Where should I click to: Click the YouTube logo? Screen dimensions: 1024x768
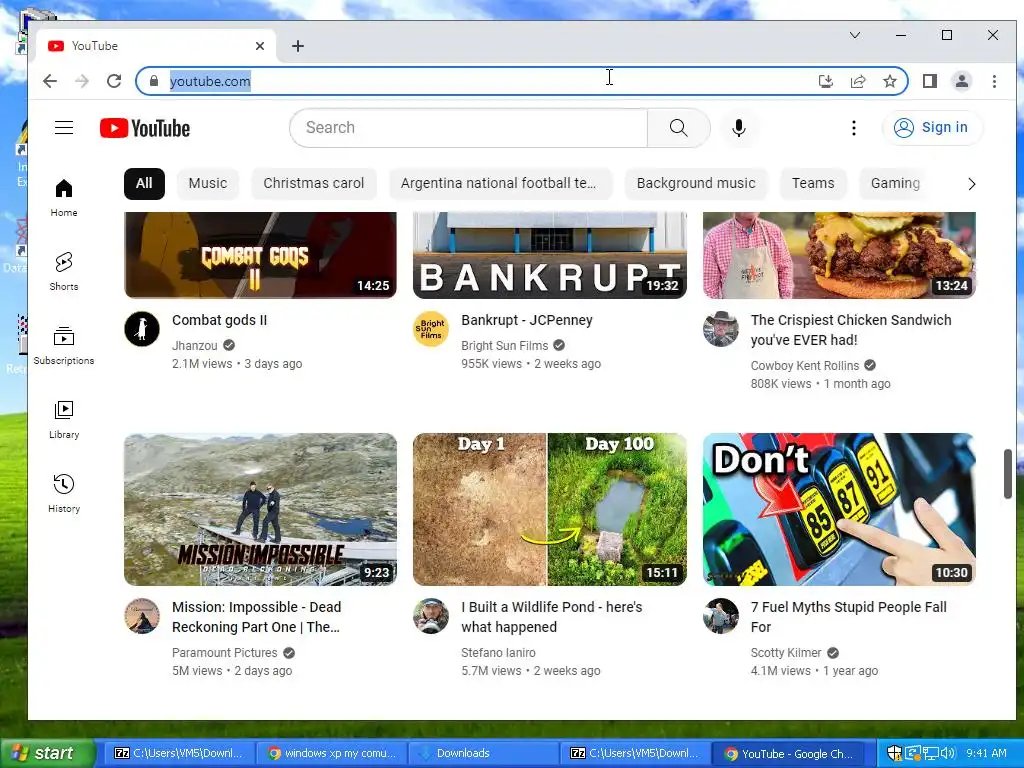(x=145, y=128)
